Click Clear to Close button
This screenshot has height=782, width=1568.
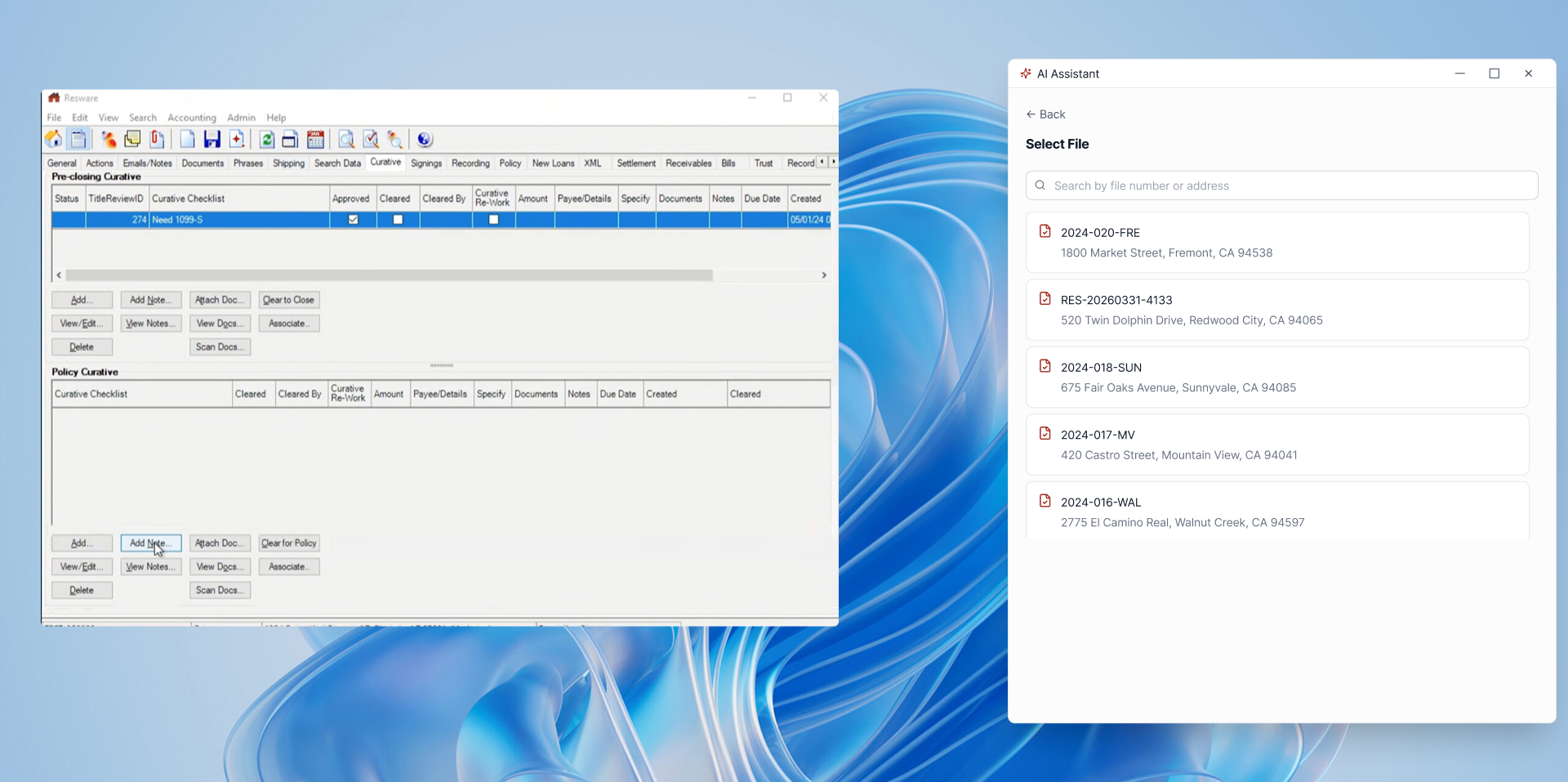click(x=288, y=300)
